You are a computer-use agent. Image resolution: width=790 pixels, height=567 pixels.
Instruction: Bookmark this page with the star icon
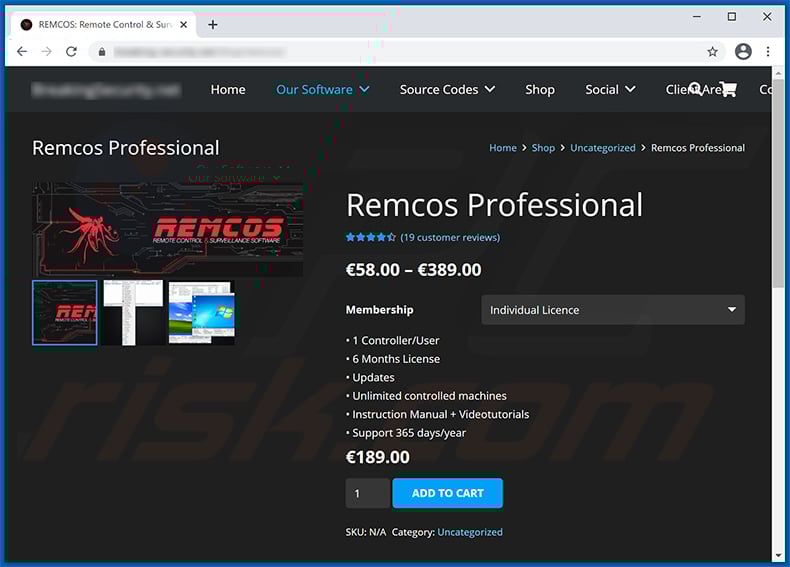(x=712, y=51)
